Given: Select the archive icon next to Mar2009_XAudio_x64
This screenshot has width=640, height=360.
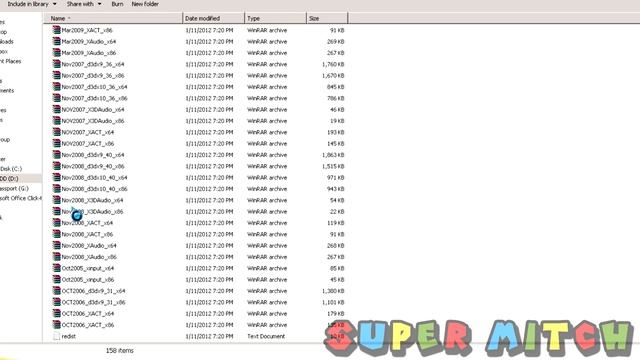Looking at the screenshot, I should click(x=56, y=42).
